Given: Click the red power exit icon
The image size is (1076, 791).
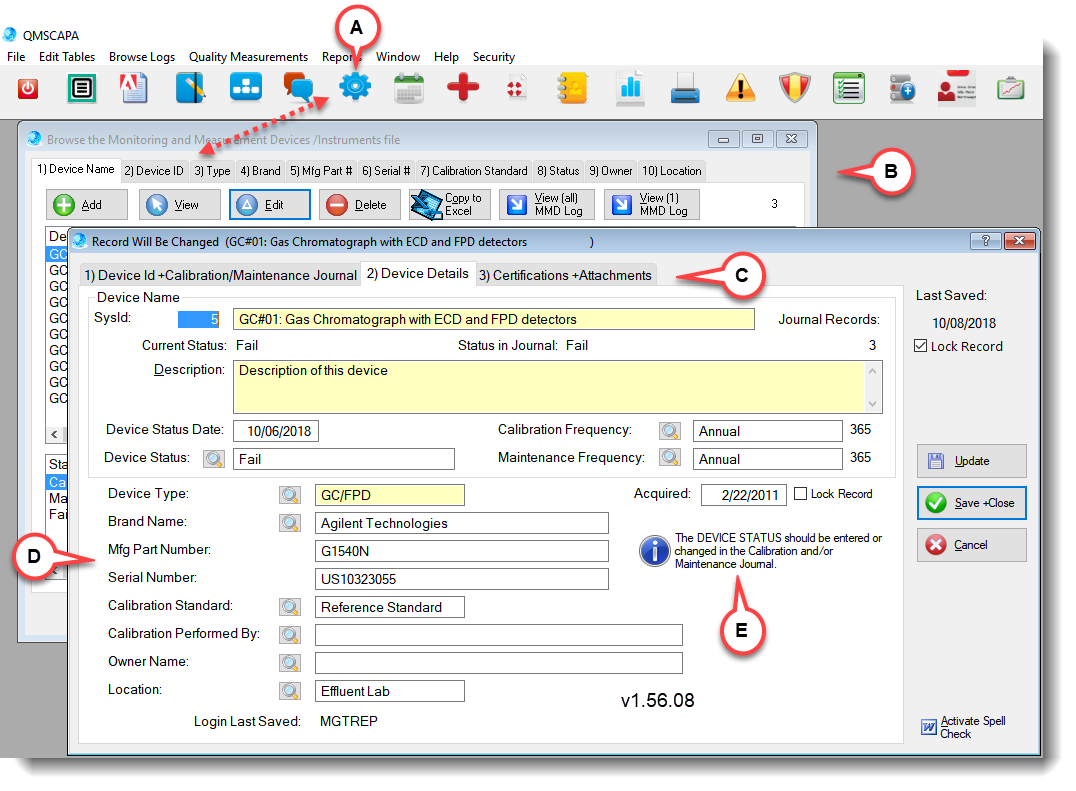Looking at the screenshot, I should [x=28, y=89].
